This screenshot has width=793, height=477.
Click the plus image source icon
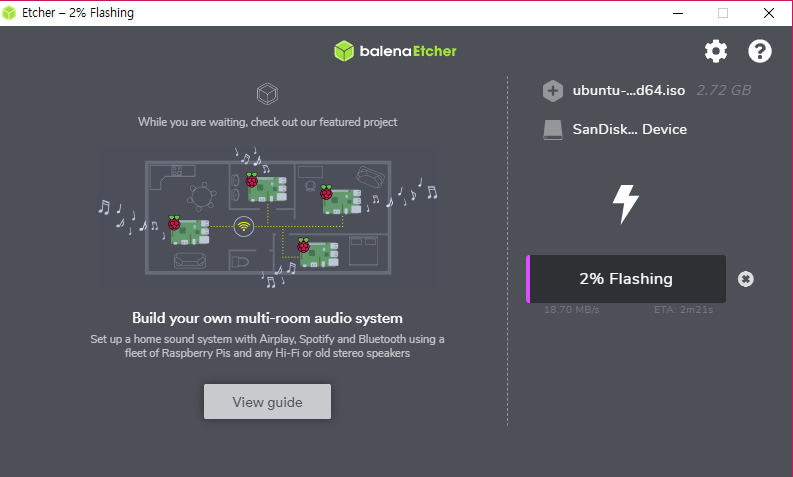(553, 91)
